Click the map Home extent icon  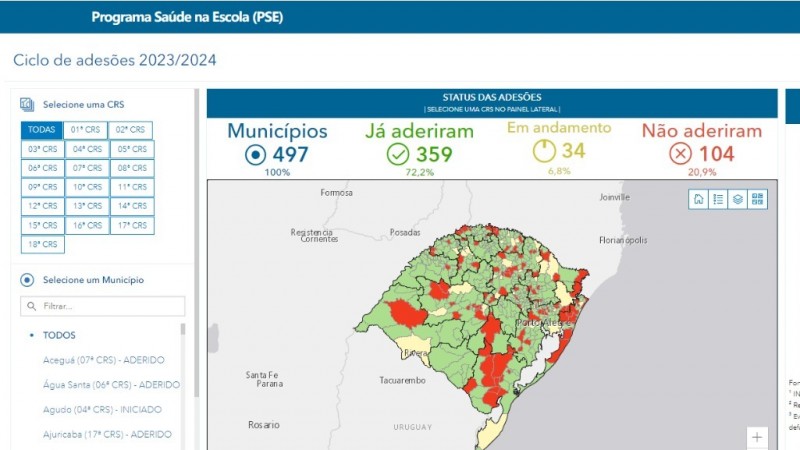coord(699,199)
